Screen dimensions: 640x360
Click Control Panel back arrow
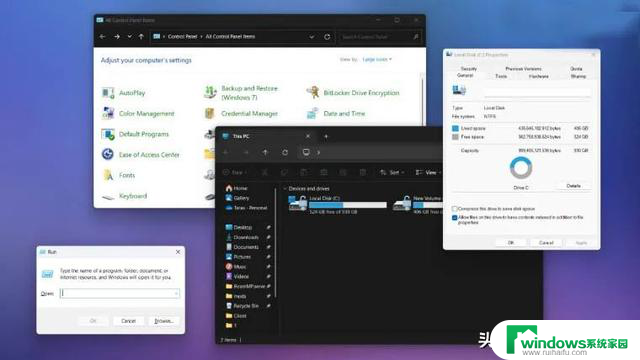102,37
